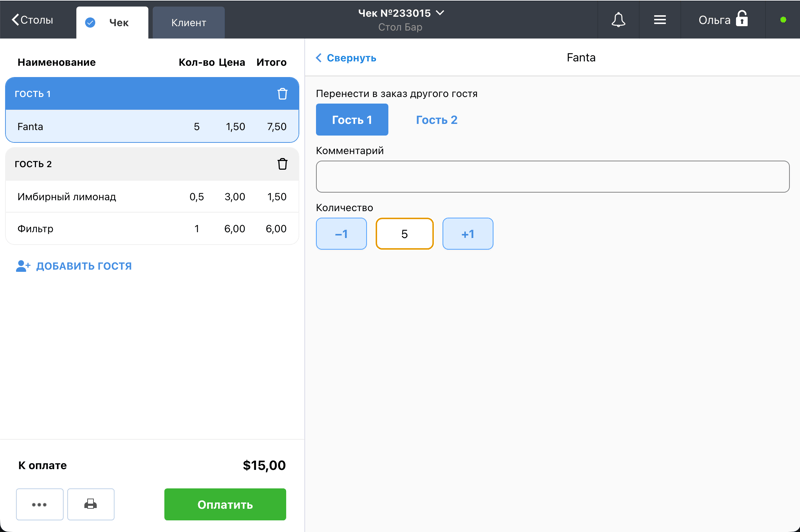The width and height of the screenshot is (800, 532).
Task: Open notifications bell
Action: pos(618,20)
